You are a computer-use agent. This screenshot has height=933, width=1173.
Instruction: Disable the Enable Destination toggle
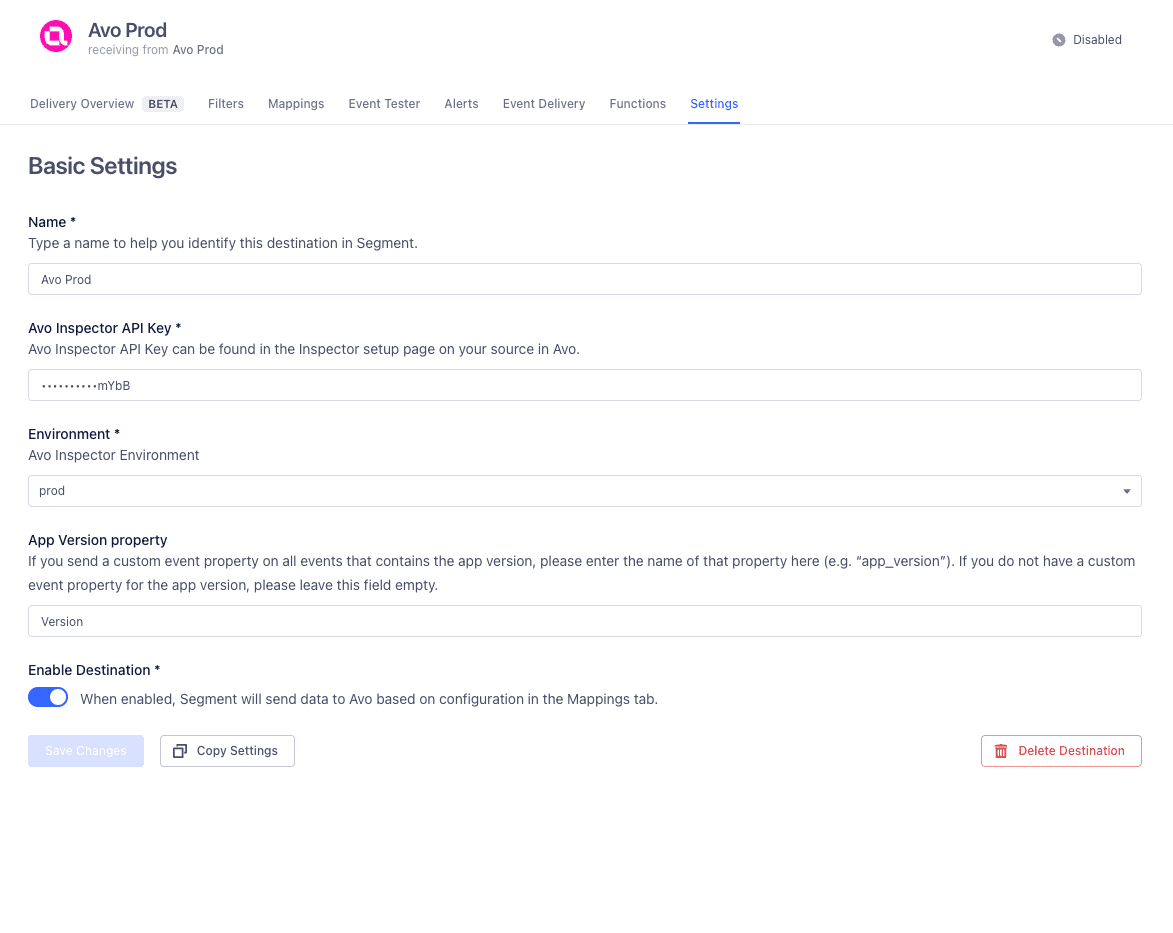pos(48,697)
